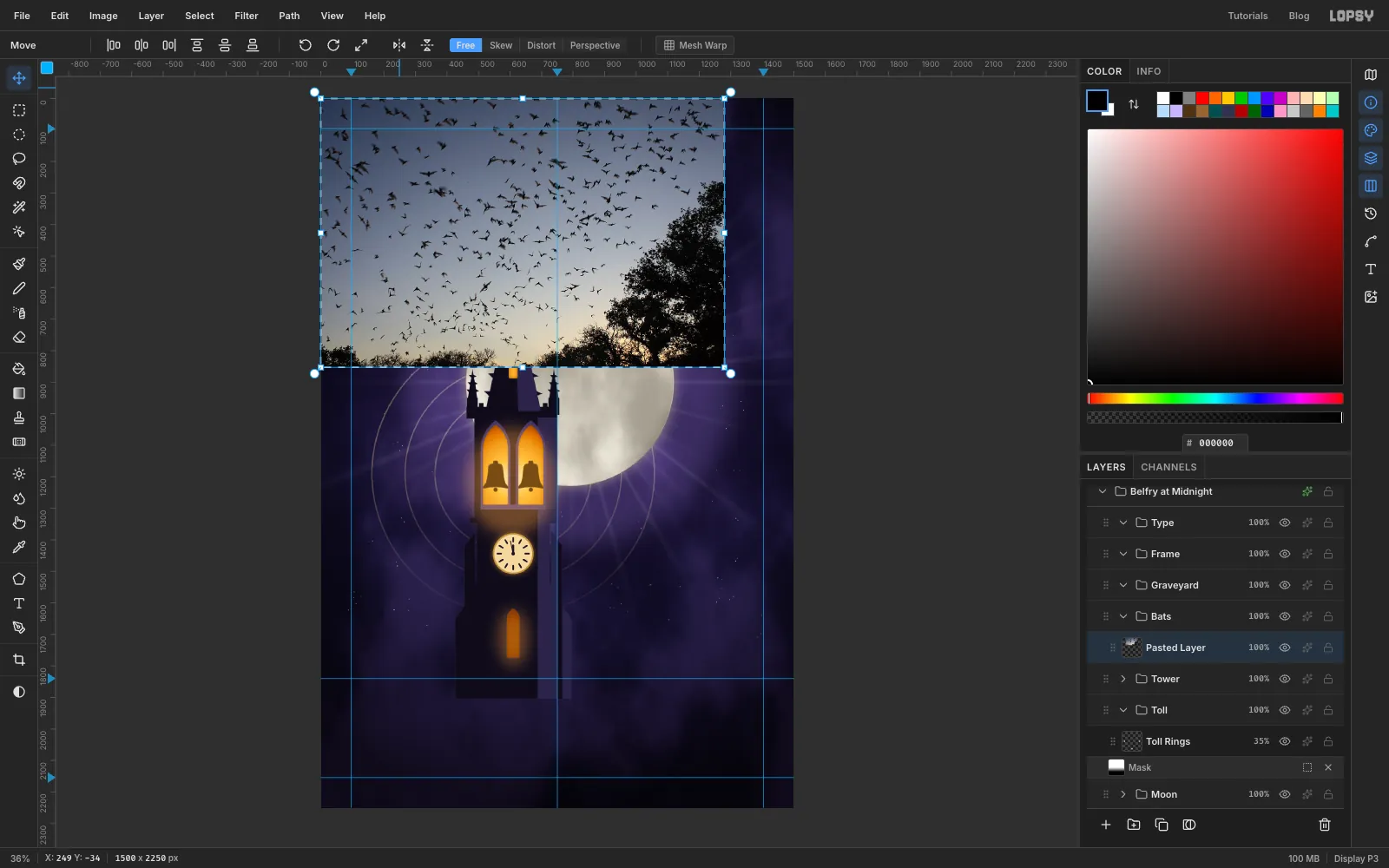The image size is (1389, 868).
Task: Delete the selected layer with the trash icon
Action: coord(1325,825)
